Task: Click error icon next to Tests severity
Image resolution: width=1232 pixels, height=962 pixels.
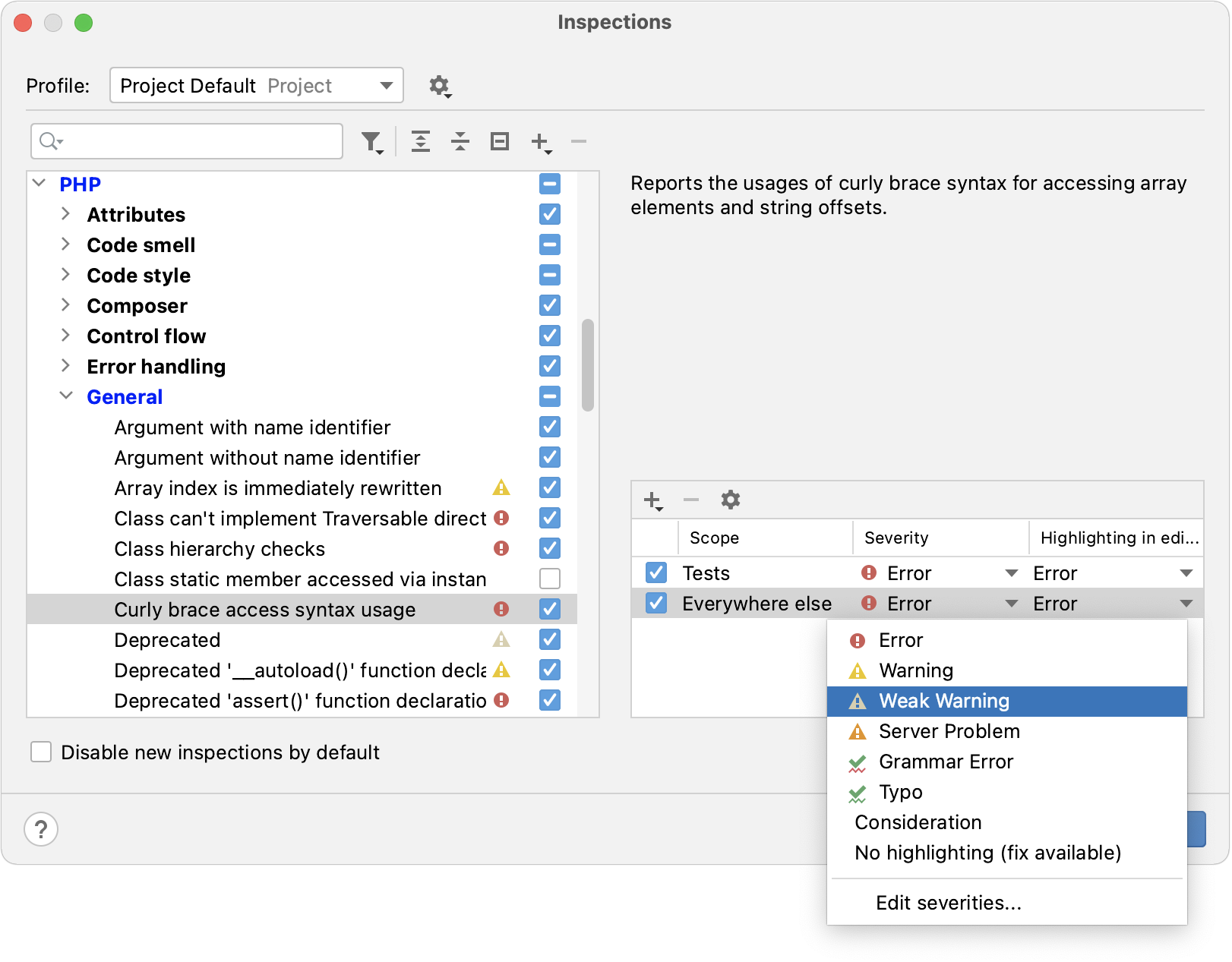Action: [x=869, y=572]
